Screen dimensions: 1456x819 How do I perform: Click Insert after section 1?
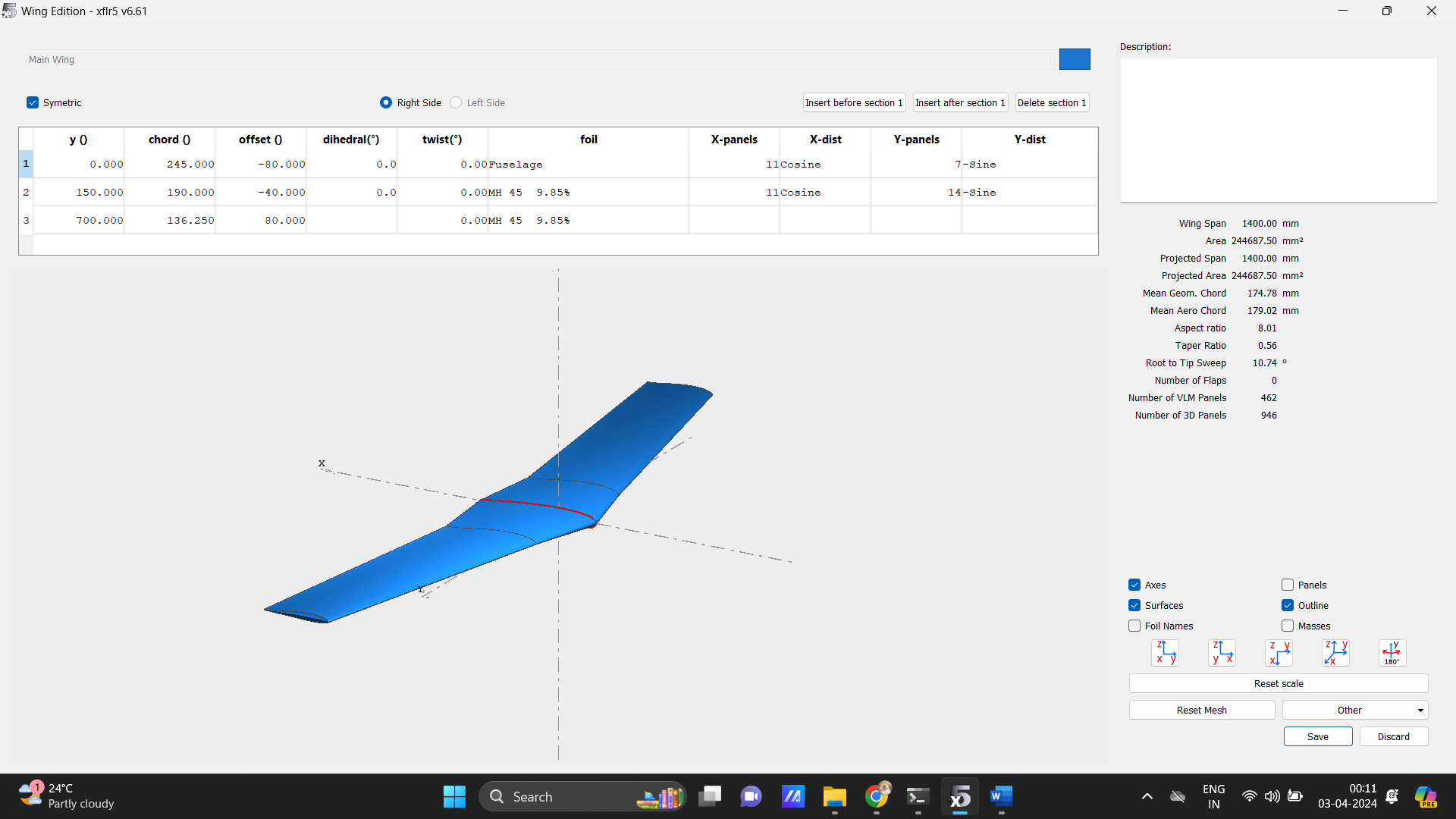960,102
